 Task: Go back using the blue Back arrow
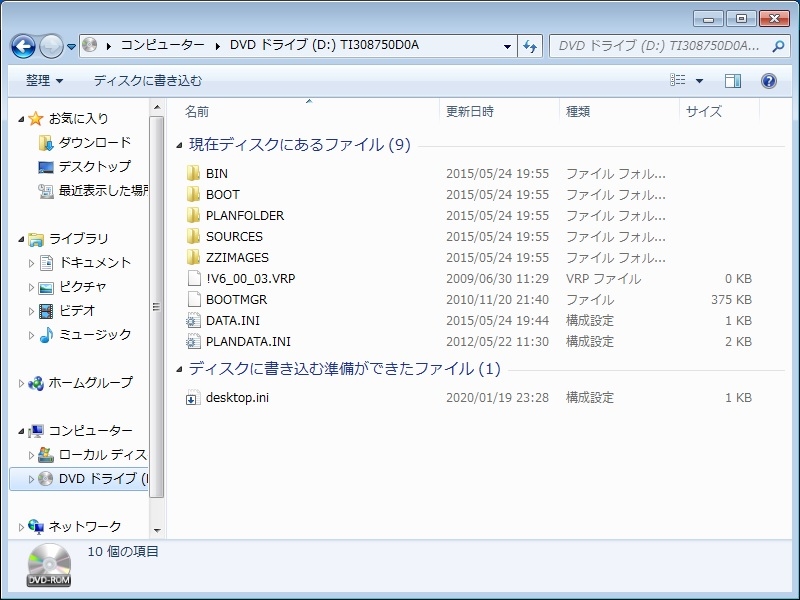23,46
